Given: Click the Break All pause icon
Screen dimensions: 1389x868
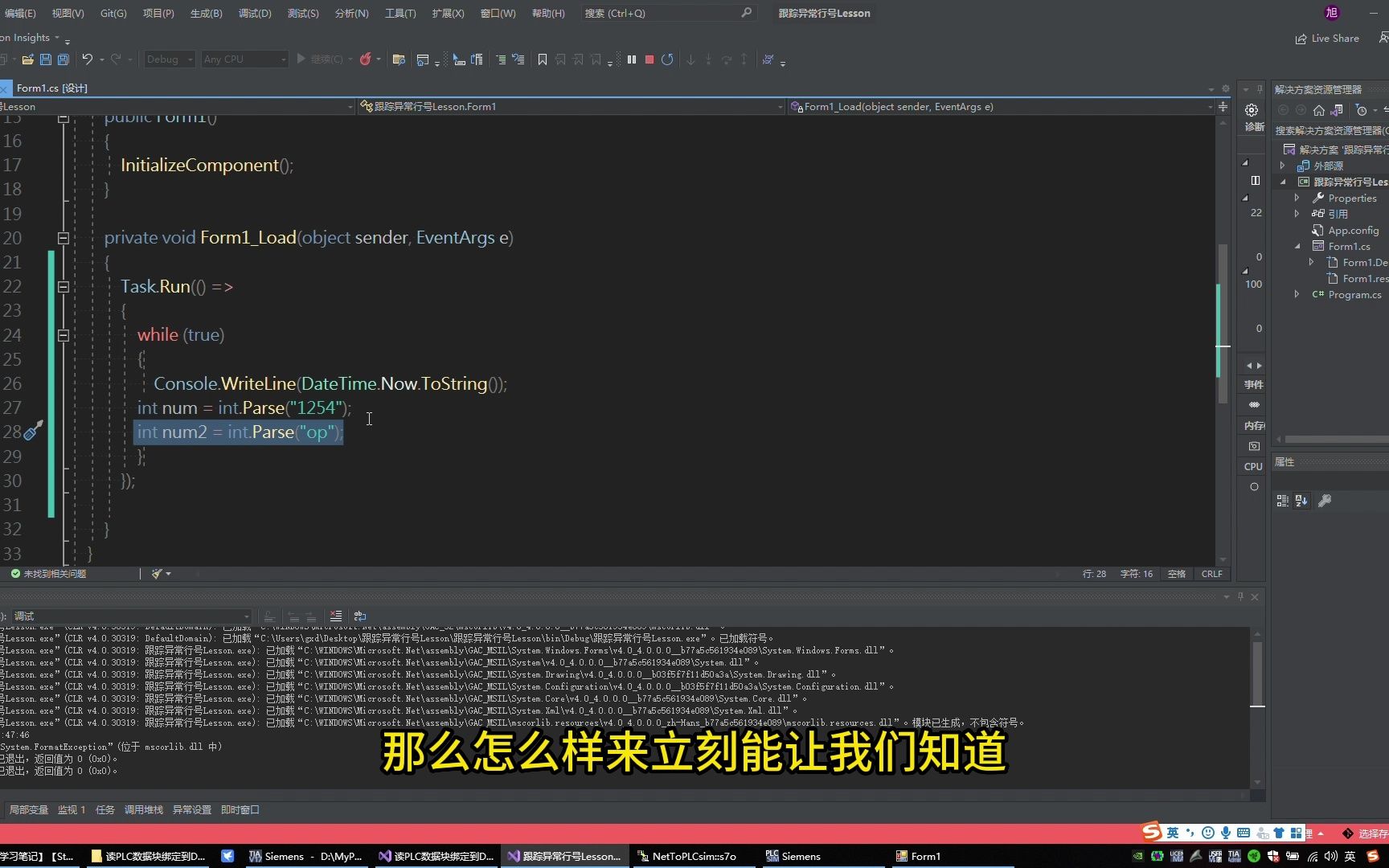Looking at the screenshot, I should (x=632, y=59).
